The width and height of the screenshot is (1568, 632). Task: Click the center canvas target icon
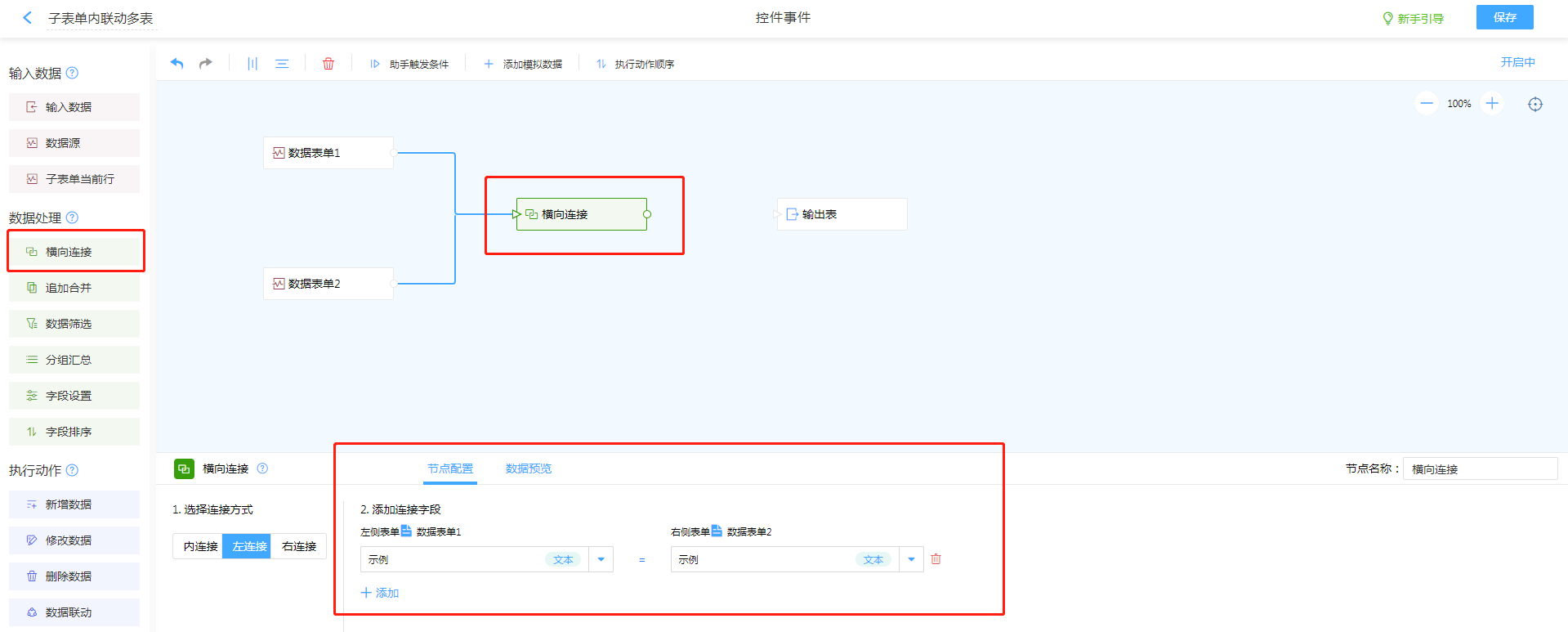point(1535,104)
